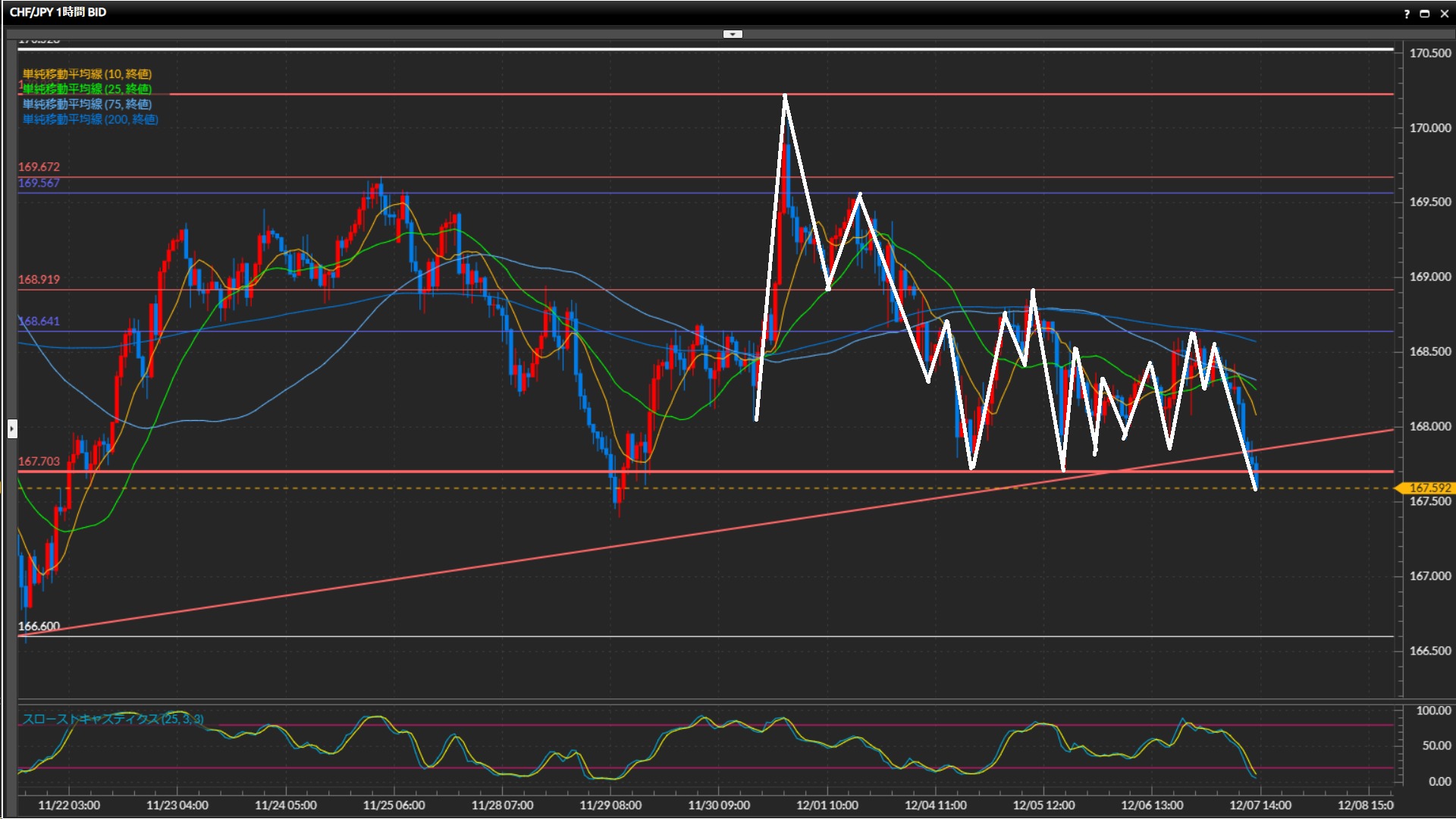Click the 168.641 blue line label
Screen dimensions: 1456x819
click(x=39, y=321)
